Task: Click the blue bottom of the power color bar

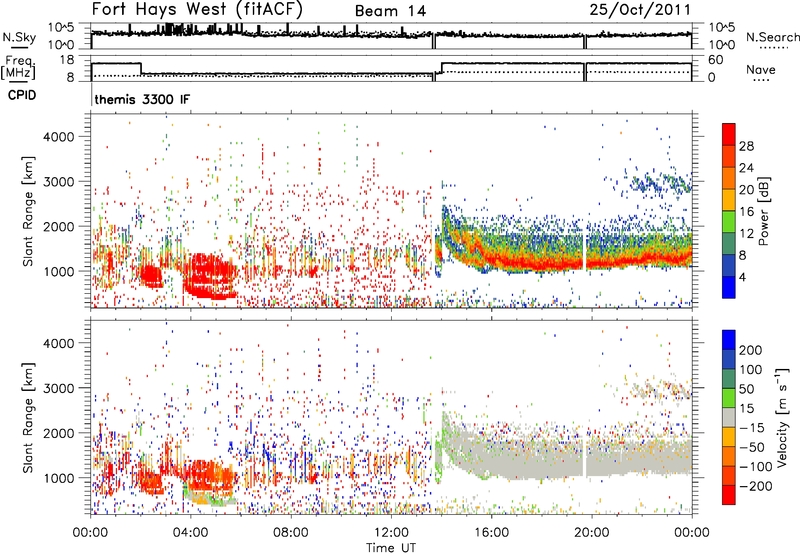Action: pyautogui.click(x=729, y=287)
